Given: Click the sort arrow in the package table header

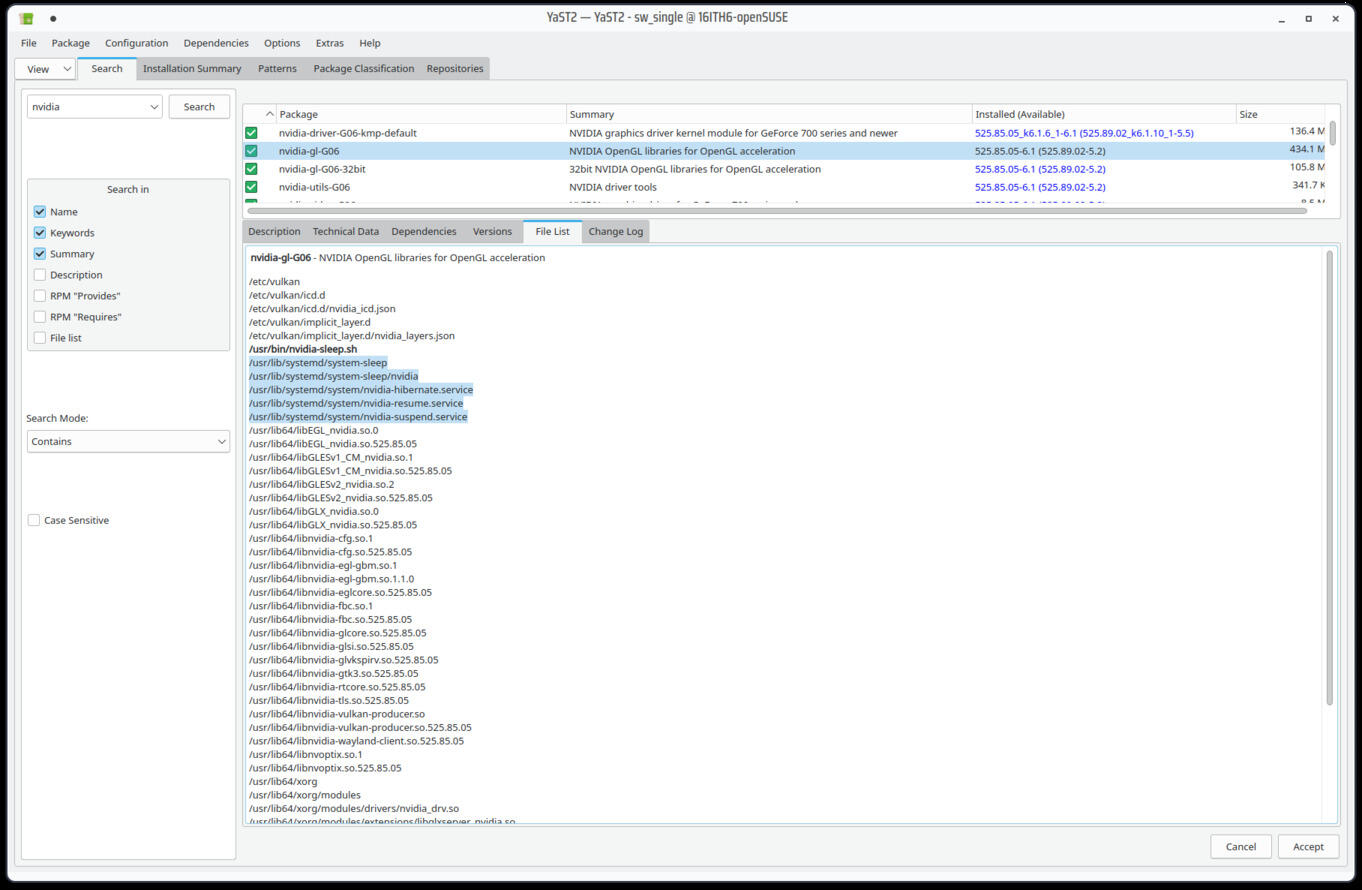Looking at the screenshot, I should pos(269,114).
